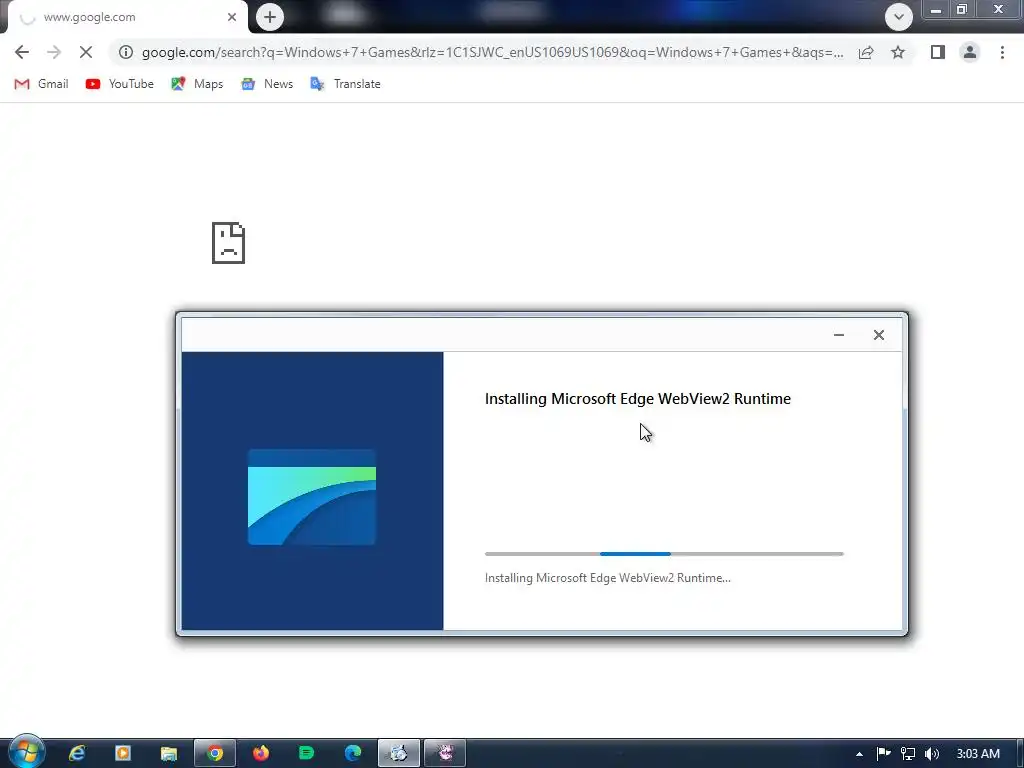Show hidden system tray icons
This screenshot has height=768, width=1024.
click(859, 754)
